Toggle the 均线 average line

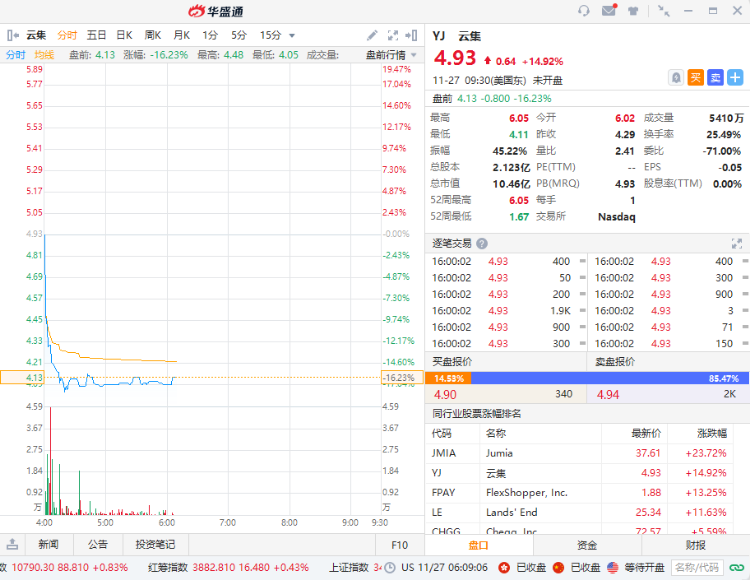click(44, 55)
